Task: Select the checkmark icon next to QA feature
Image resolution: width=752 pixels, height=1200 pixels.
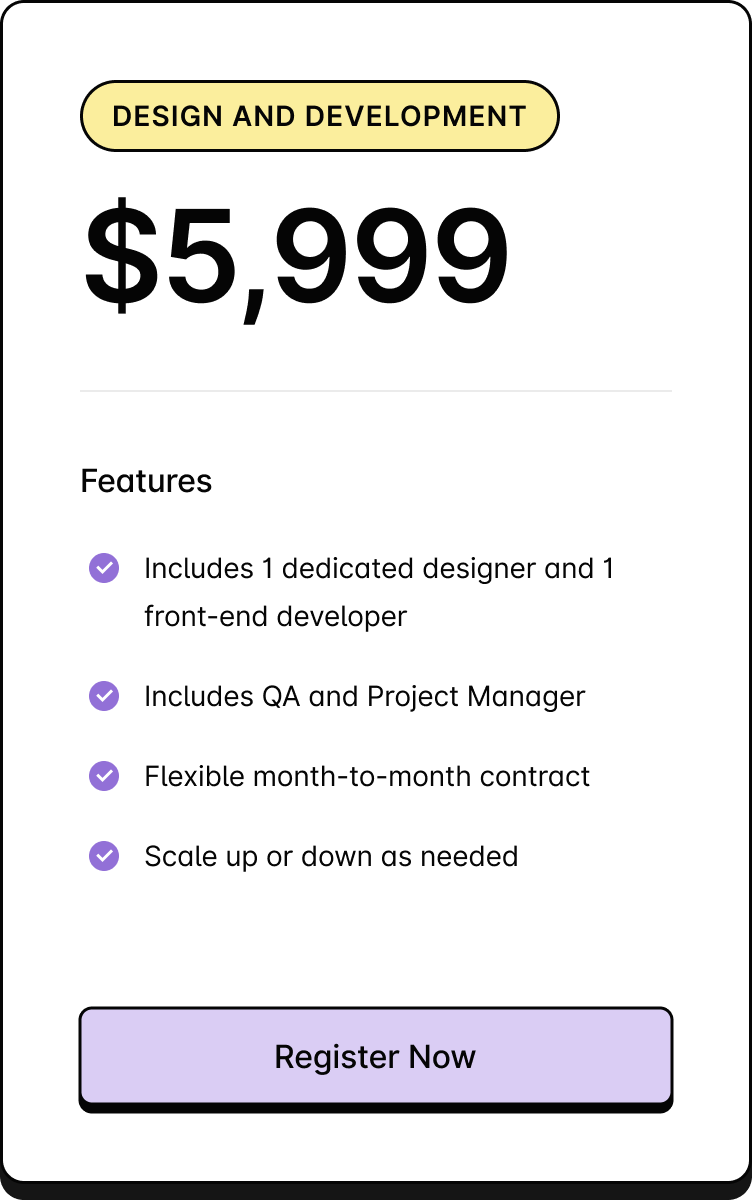Action: [x=104, y=696]
